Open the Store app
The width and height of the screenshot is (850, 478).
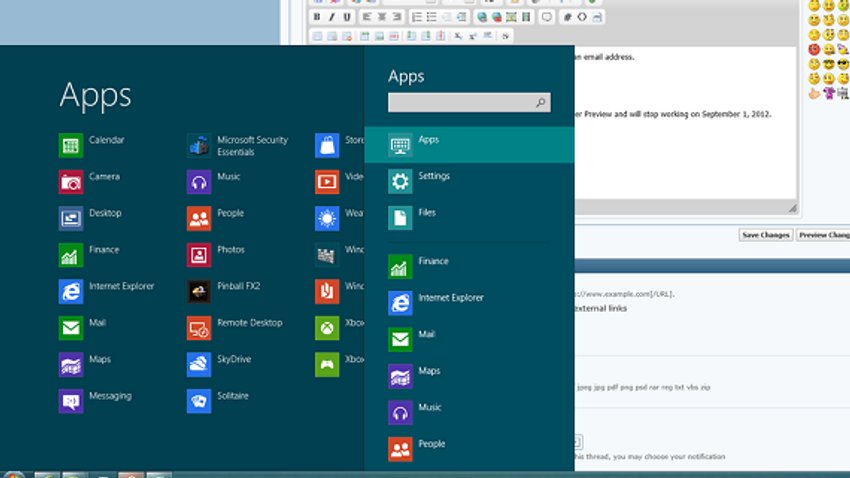pos(339,145)
